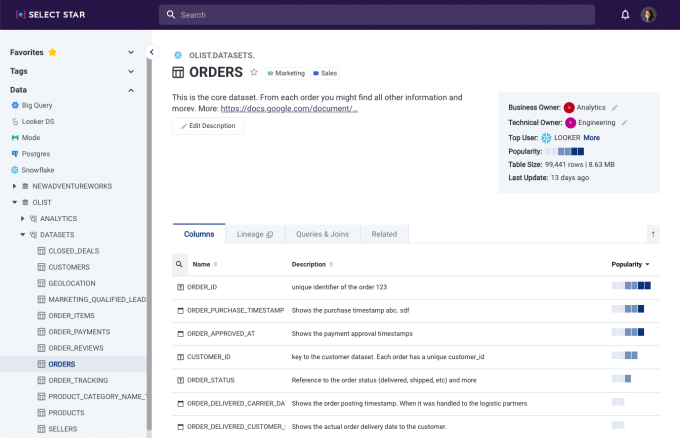680x438 pixels.
Task: Click the column search magnifier icon
Action: tap(179, 264)
